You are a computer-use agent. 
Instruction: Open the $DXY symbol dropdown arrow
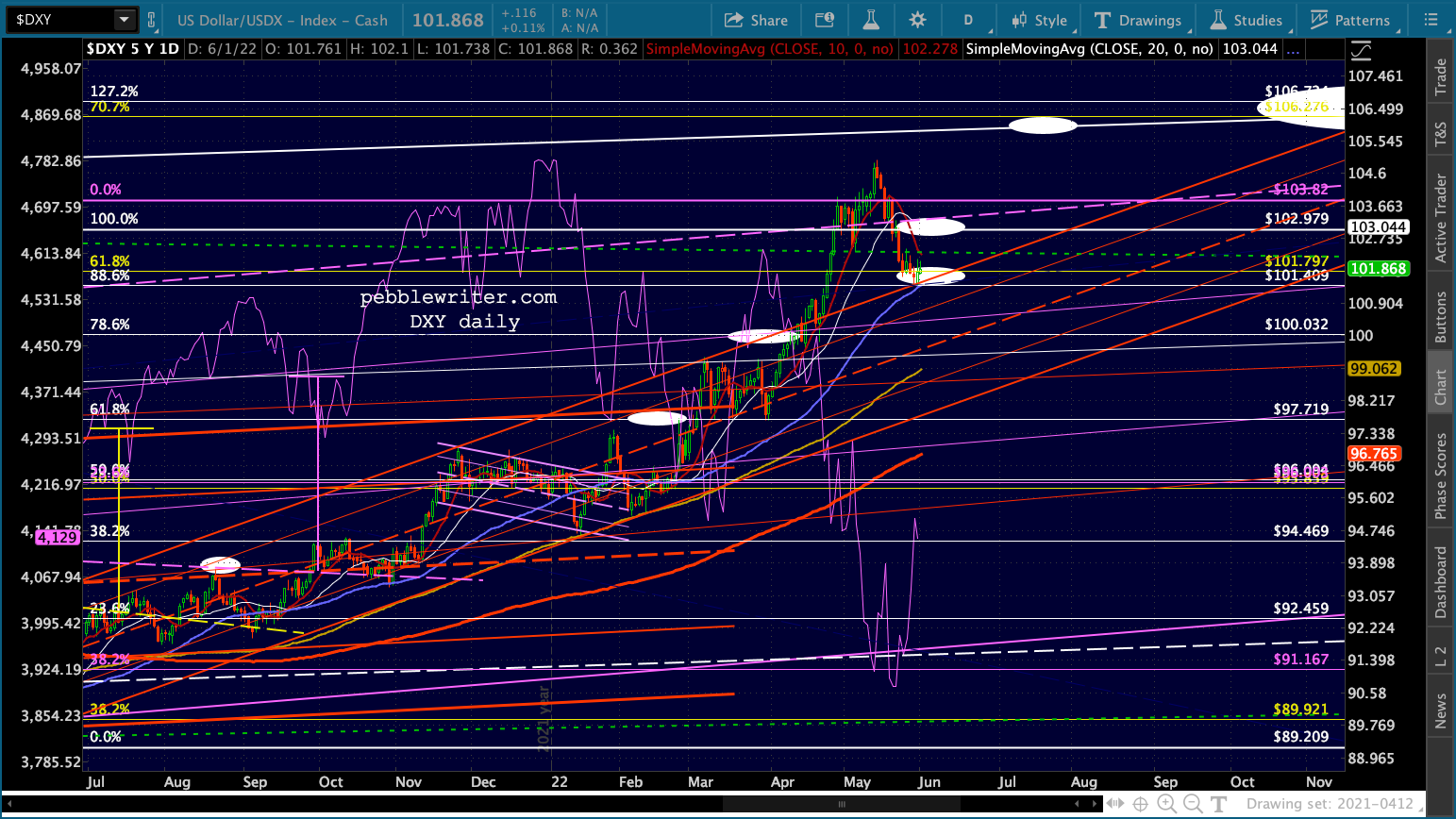click(124, 19)
